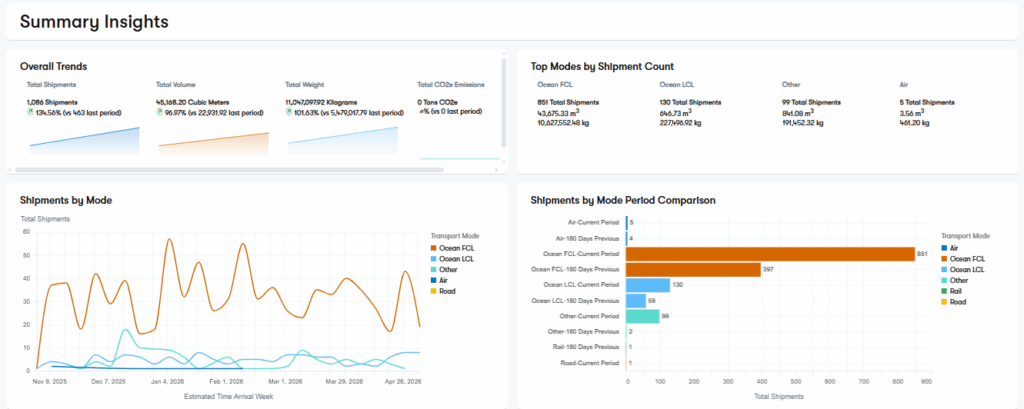Screen dimensions: 1024x409
Task: Click the Top Modes by Shipment Count title
Action: click(602, 66)
